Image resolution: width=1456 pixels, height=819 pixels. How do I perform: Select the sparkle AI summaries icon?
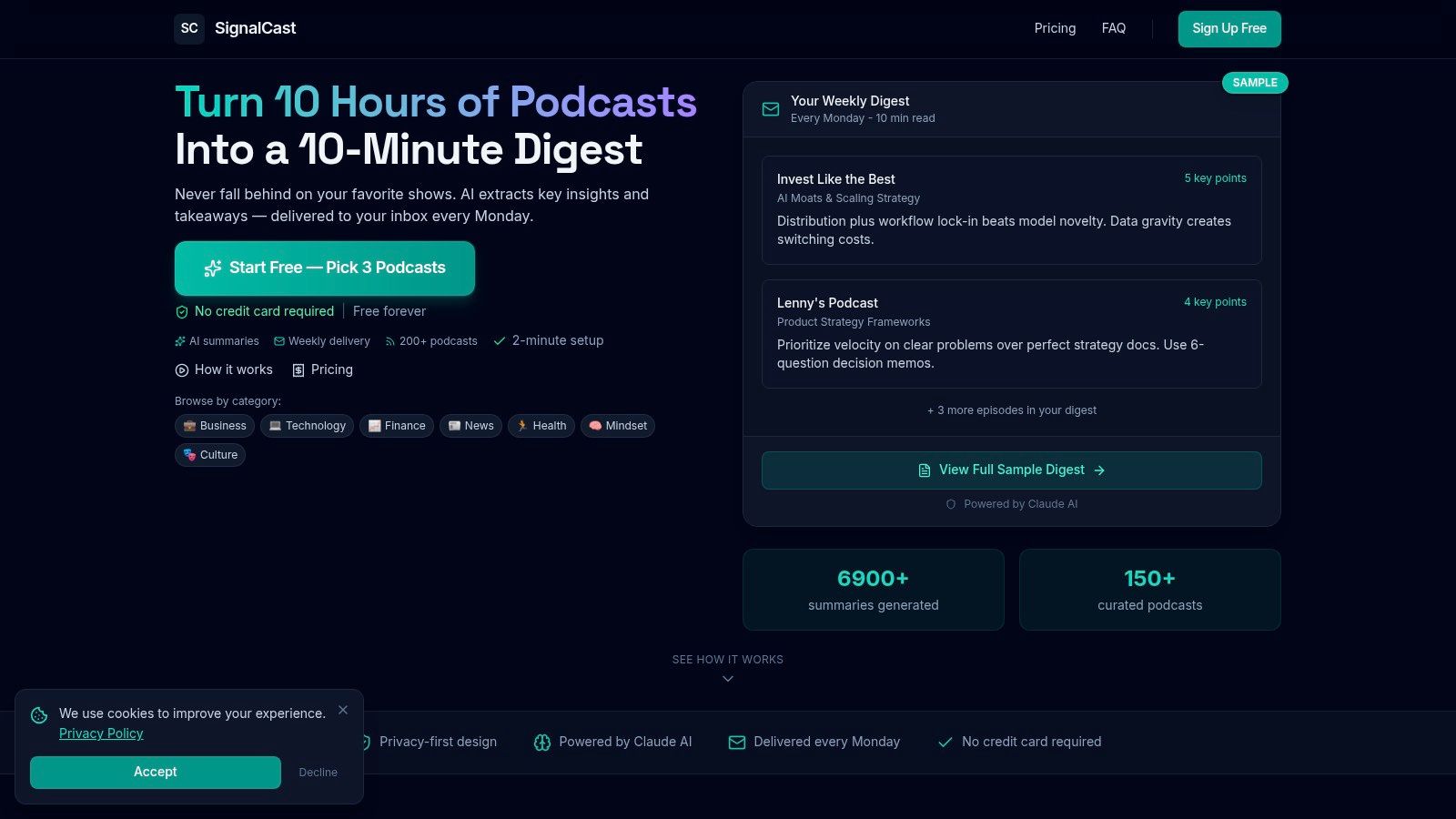pos(179,340)
